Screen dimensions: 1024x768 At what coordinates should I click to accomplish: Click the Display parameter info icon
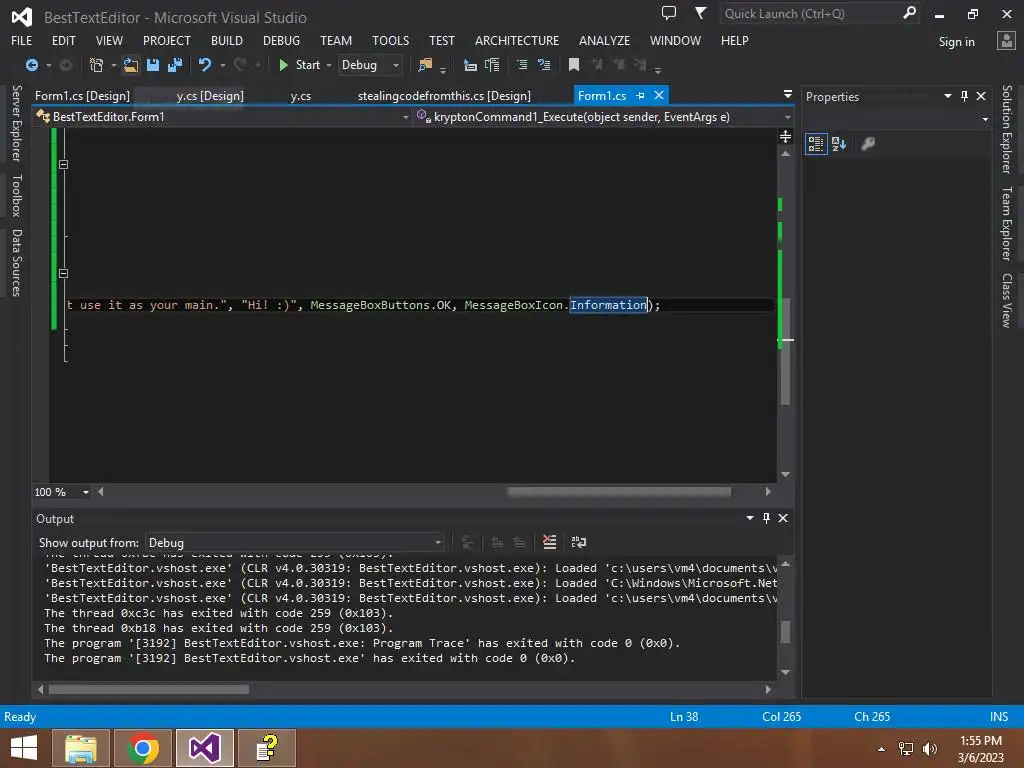point(492,65)
